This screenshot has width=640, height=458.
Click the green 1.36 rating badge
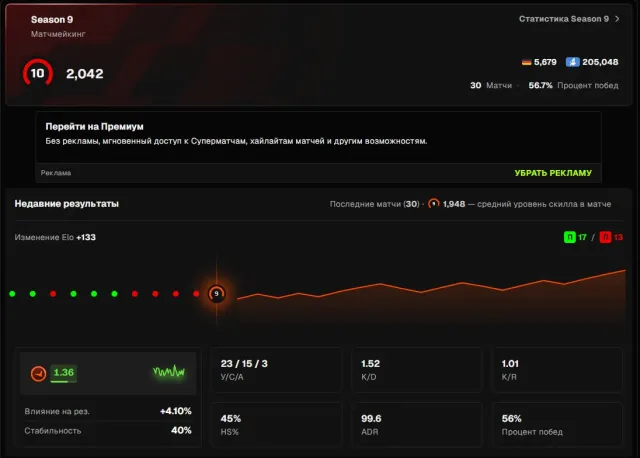[x=64, y=373]
